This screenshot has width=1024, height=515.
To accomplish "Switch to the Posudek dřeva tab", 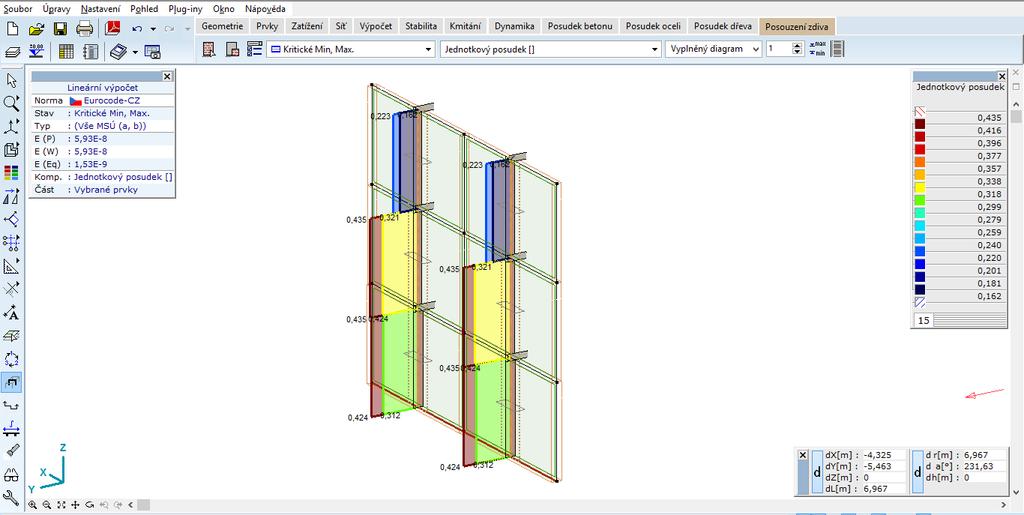I will pyautogui.click(x=723, y=26).
